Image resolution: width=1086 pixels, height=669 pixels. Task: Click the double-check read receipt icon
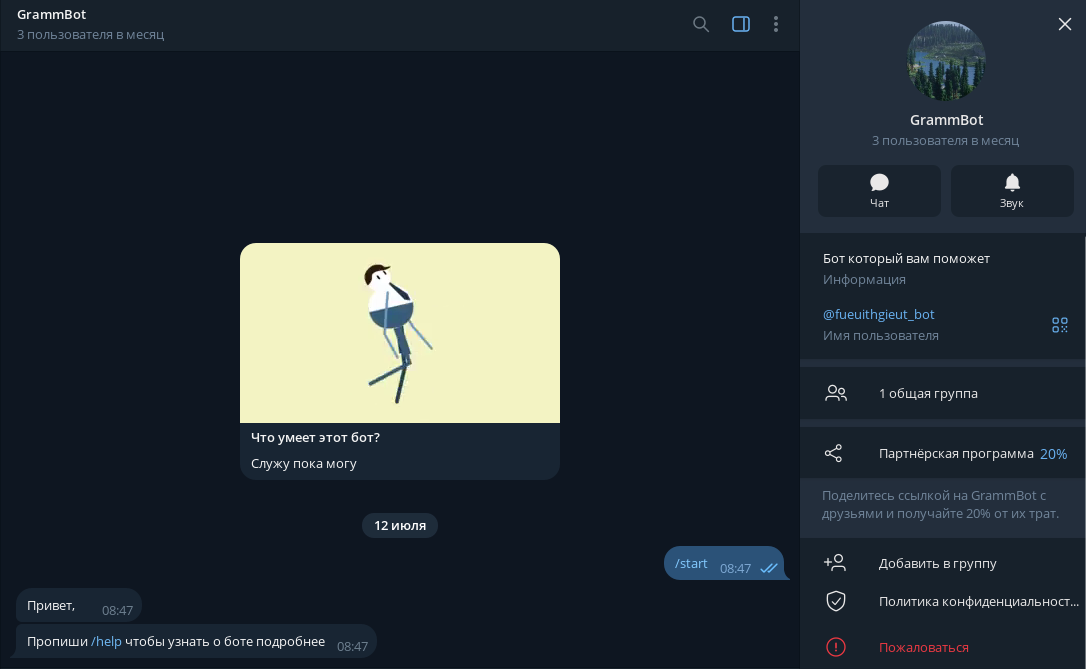pos(768,568)
